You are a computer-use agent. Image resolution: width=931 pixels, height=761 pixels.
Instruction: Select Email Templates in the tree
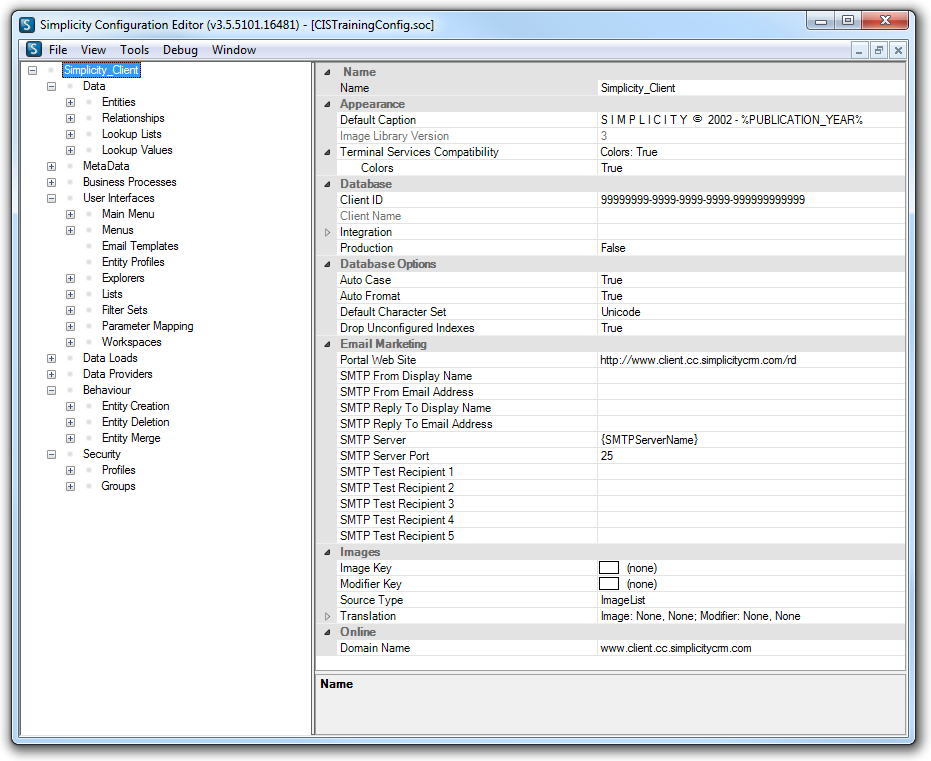140,246
